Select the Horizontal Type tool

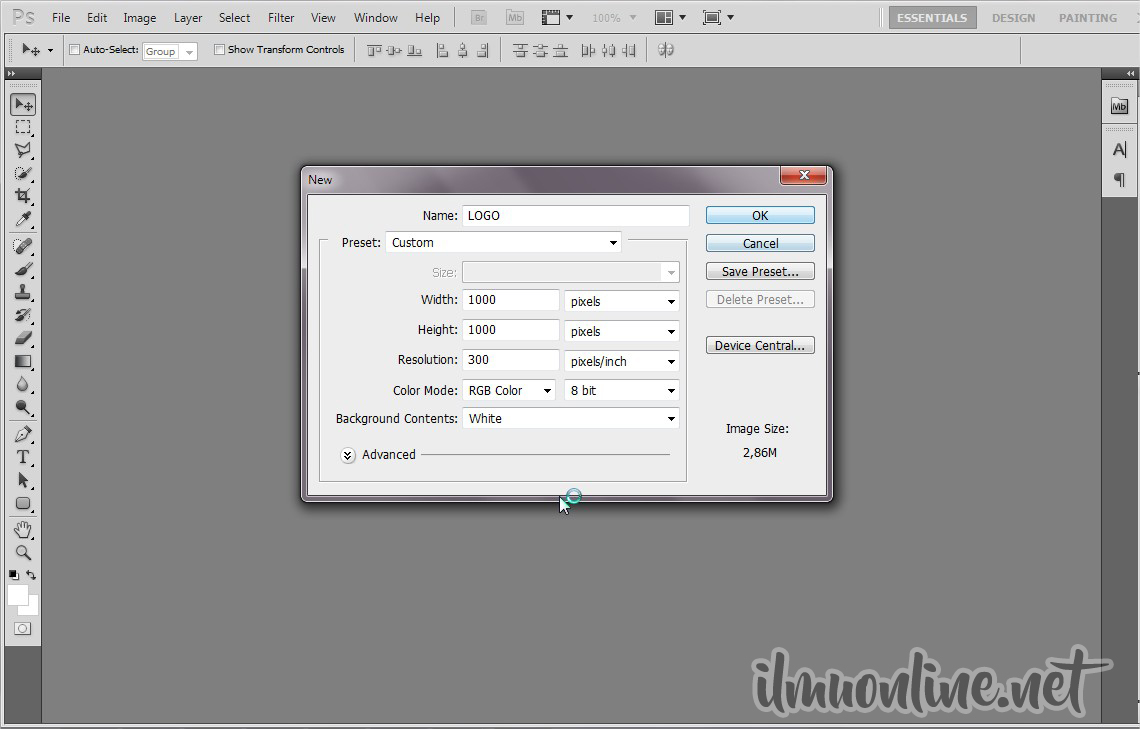23,457
